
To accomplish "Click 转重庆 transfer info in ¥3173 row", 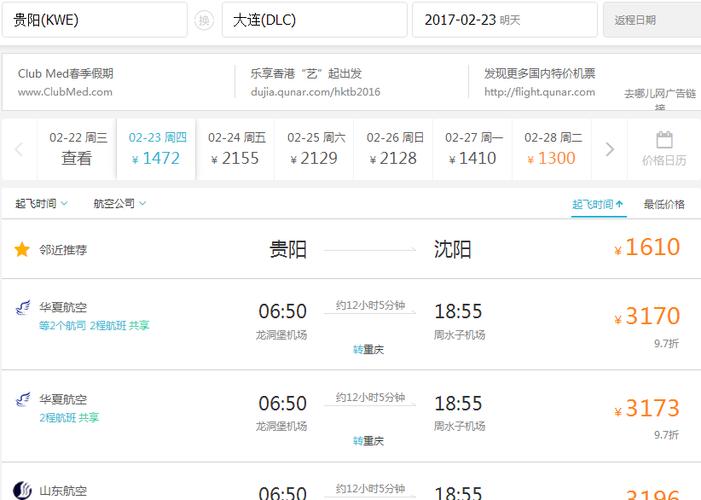I will point(368,441).
